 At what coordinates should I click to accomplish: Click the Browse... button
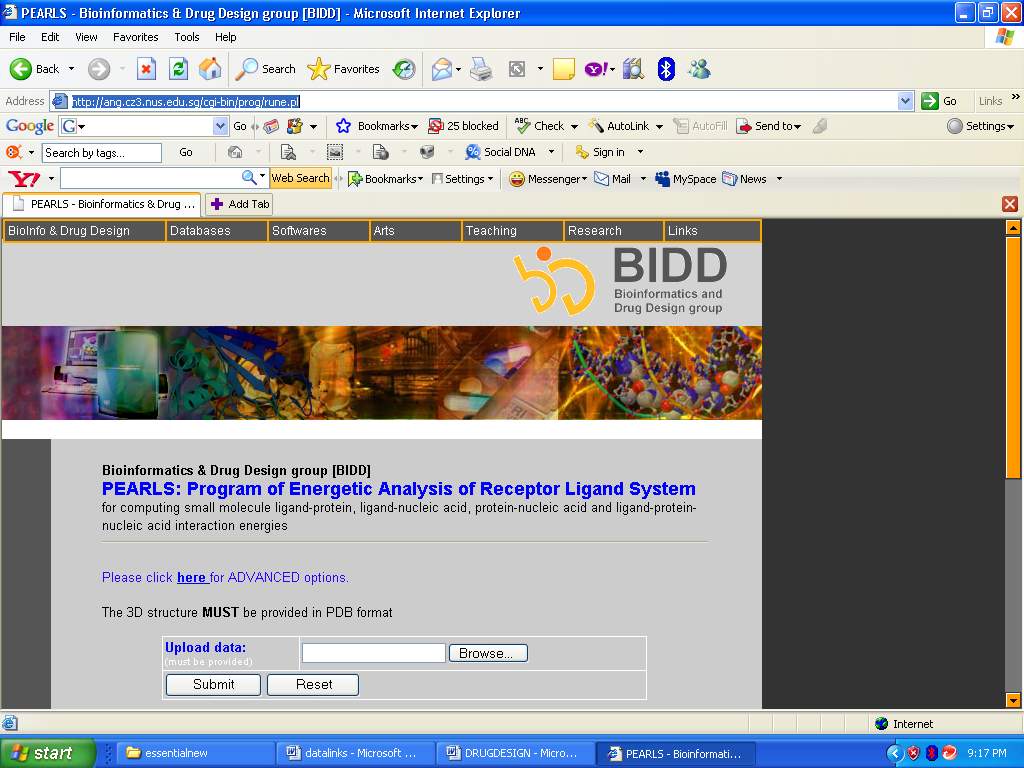click(487, 653)
